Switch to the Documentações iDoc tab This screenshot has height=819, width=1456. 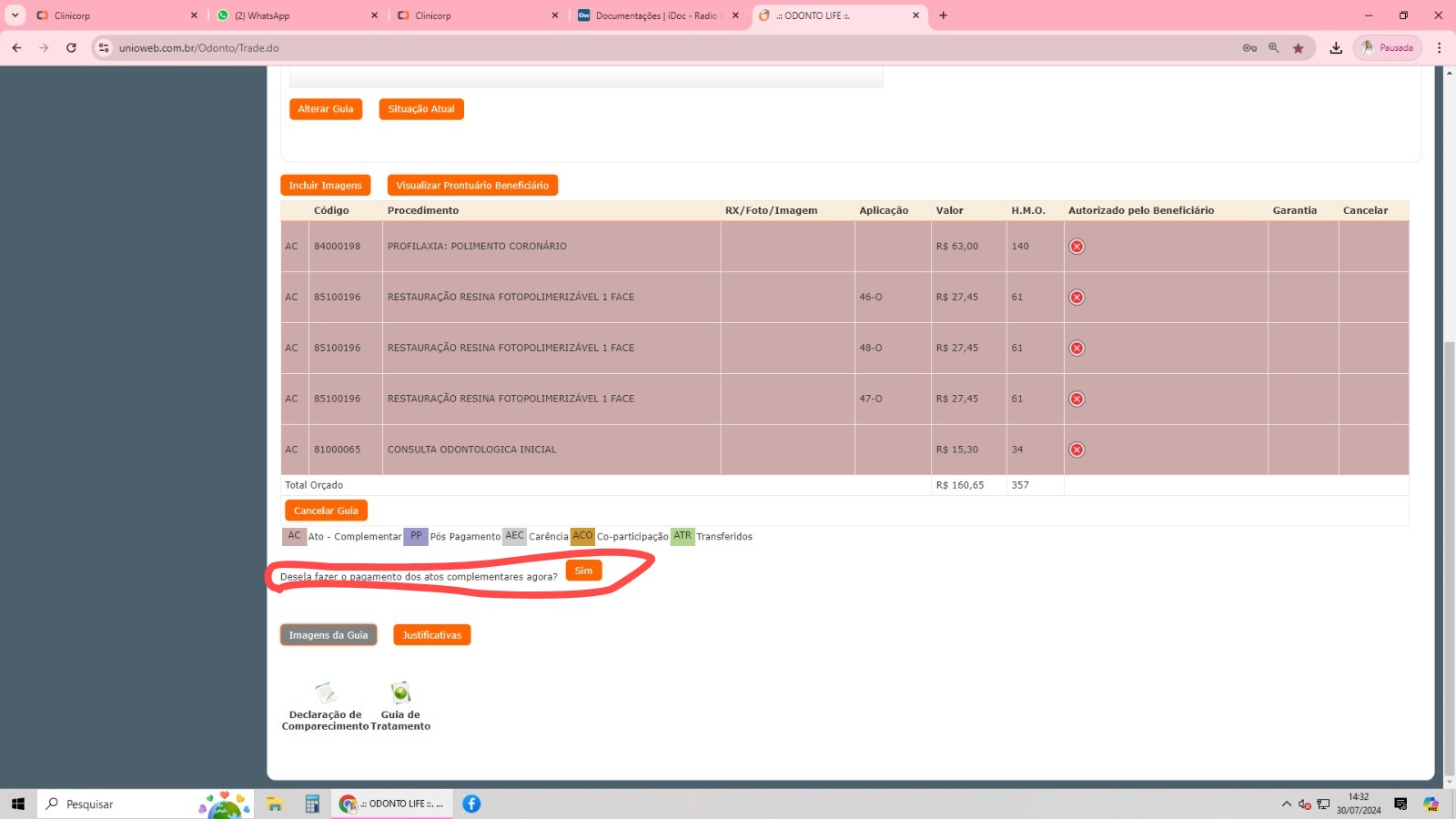click(x=657, y=15)
